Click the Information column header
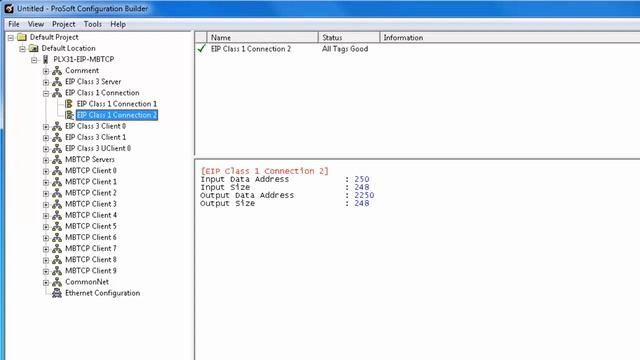 tap(510, 38)
